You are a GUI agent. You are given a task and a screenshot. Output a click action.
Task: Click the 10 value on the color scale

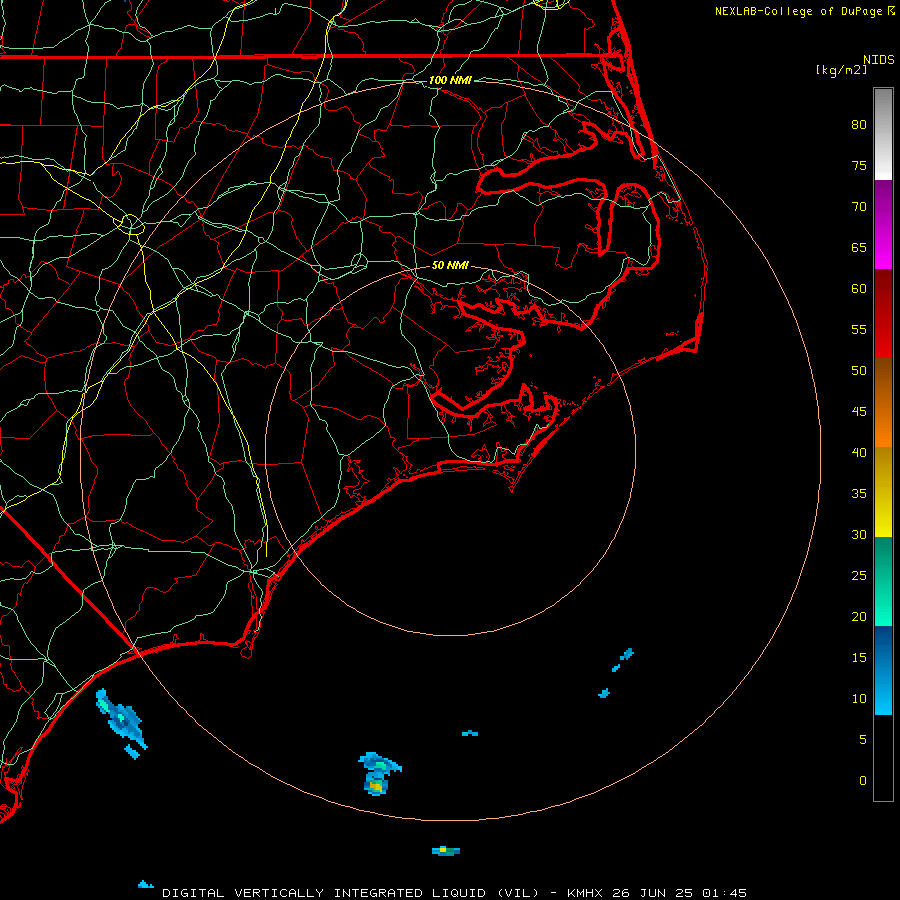[x=859, y=699]
